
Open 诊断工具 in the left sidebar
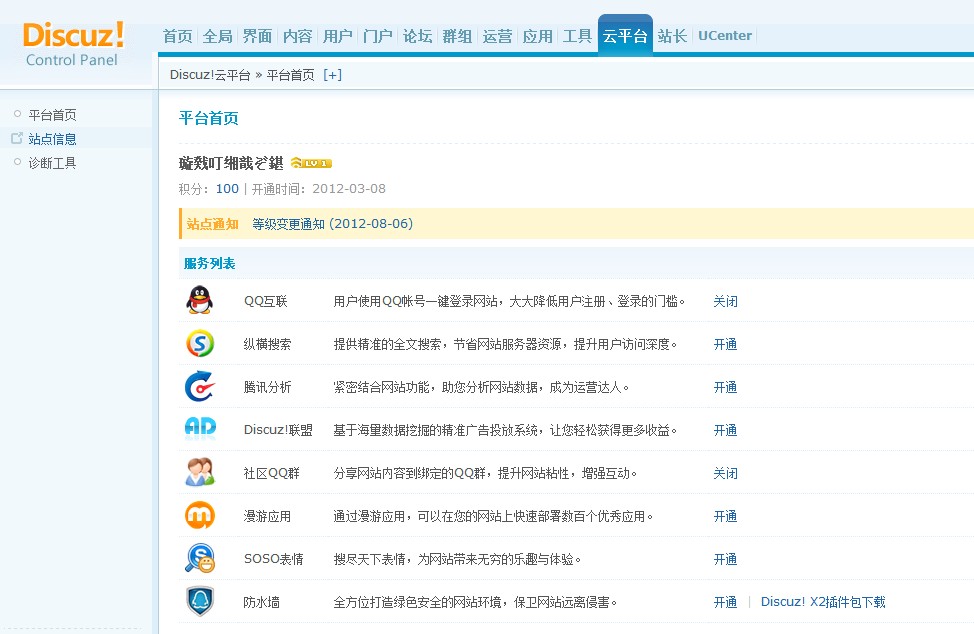point(52,163)
